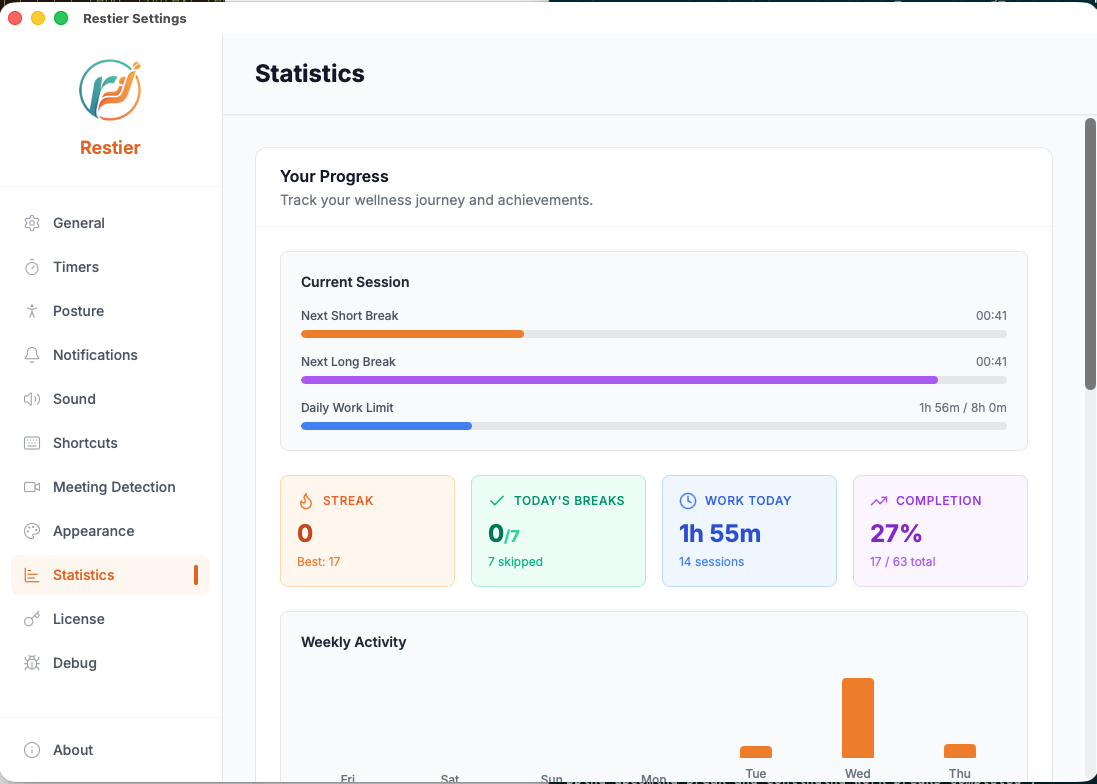This screenshot has height=784, width=1097.
Task: Open the Debug bug icon
Action: click(x=30, y=663)
